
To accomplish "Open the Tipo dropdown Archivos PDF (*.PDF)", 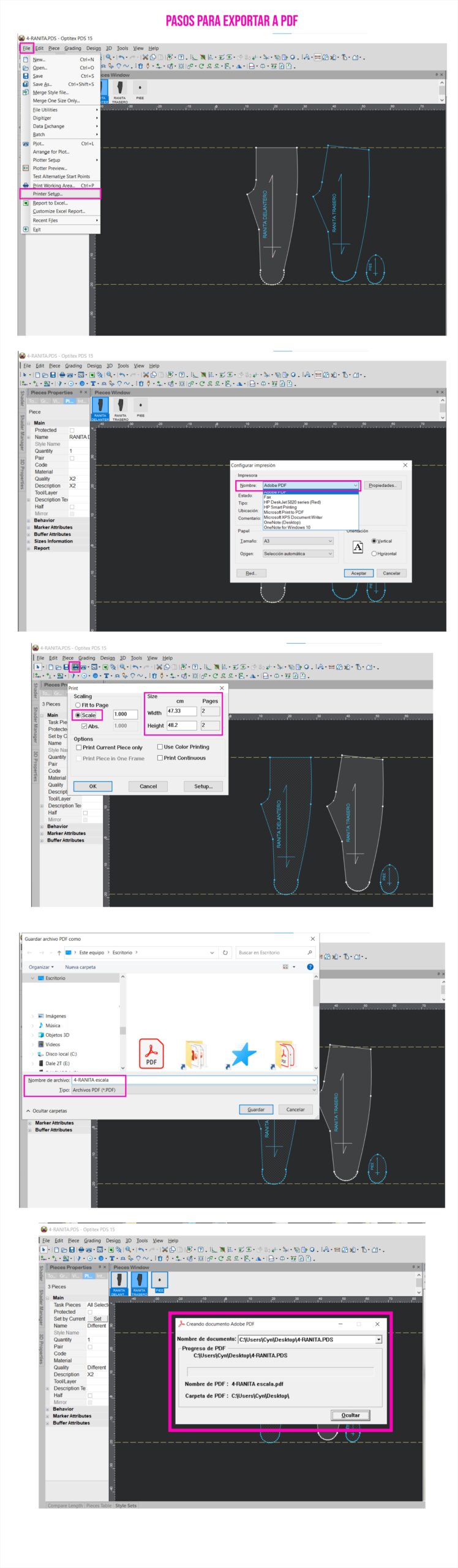I will click(195, 1090).
